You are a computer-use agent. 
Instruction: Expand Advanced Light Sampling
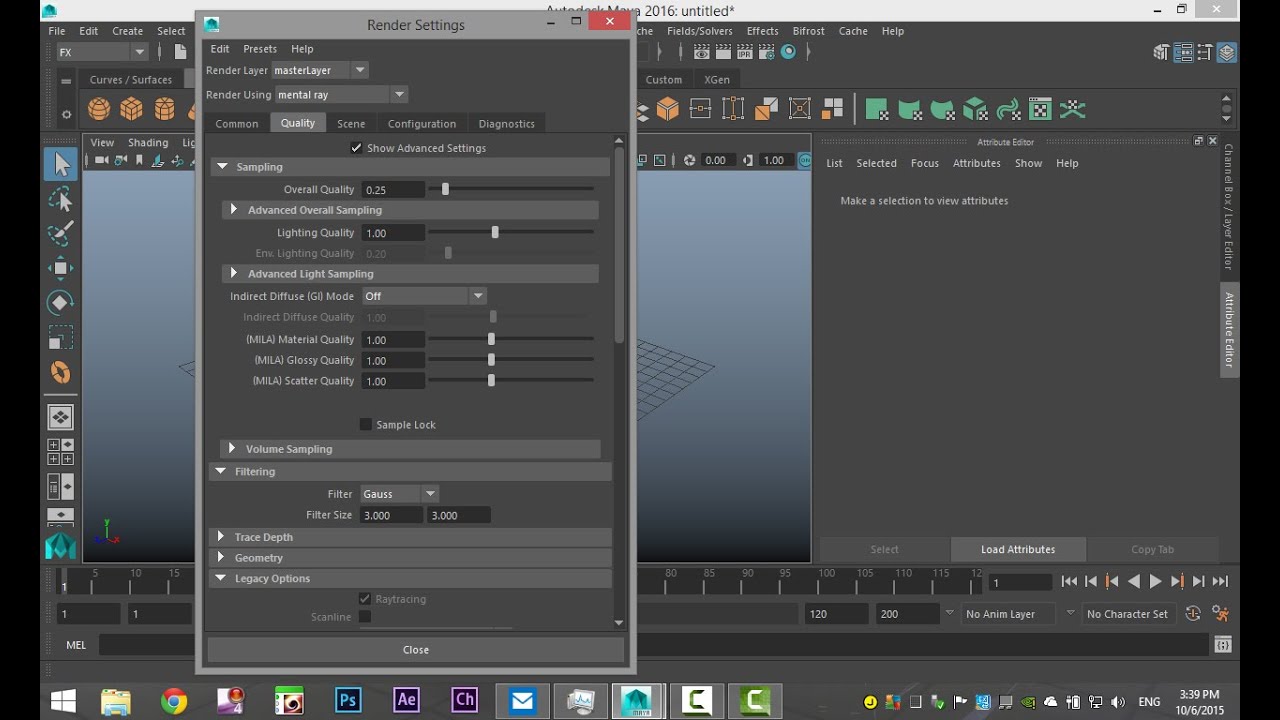(233, 273)
